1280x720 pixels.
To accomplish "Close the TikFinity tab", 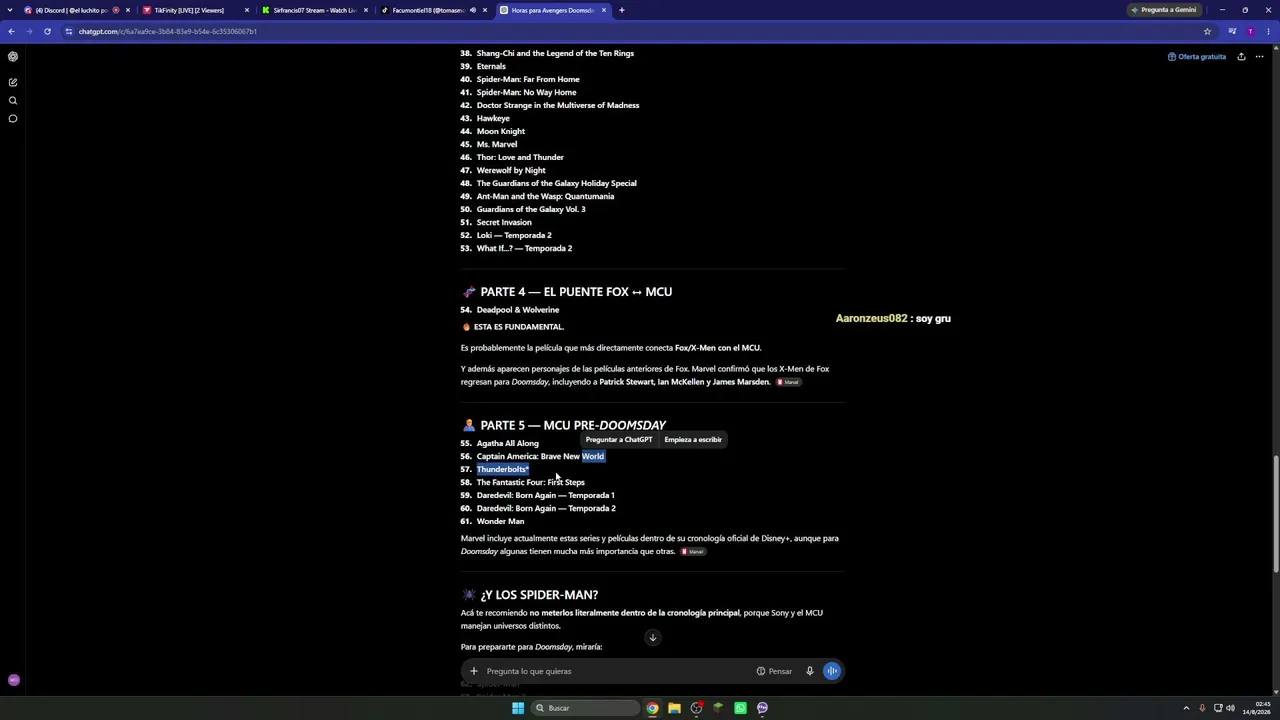I will click(x=247, y=10).
